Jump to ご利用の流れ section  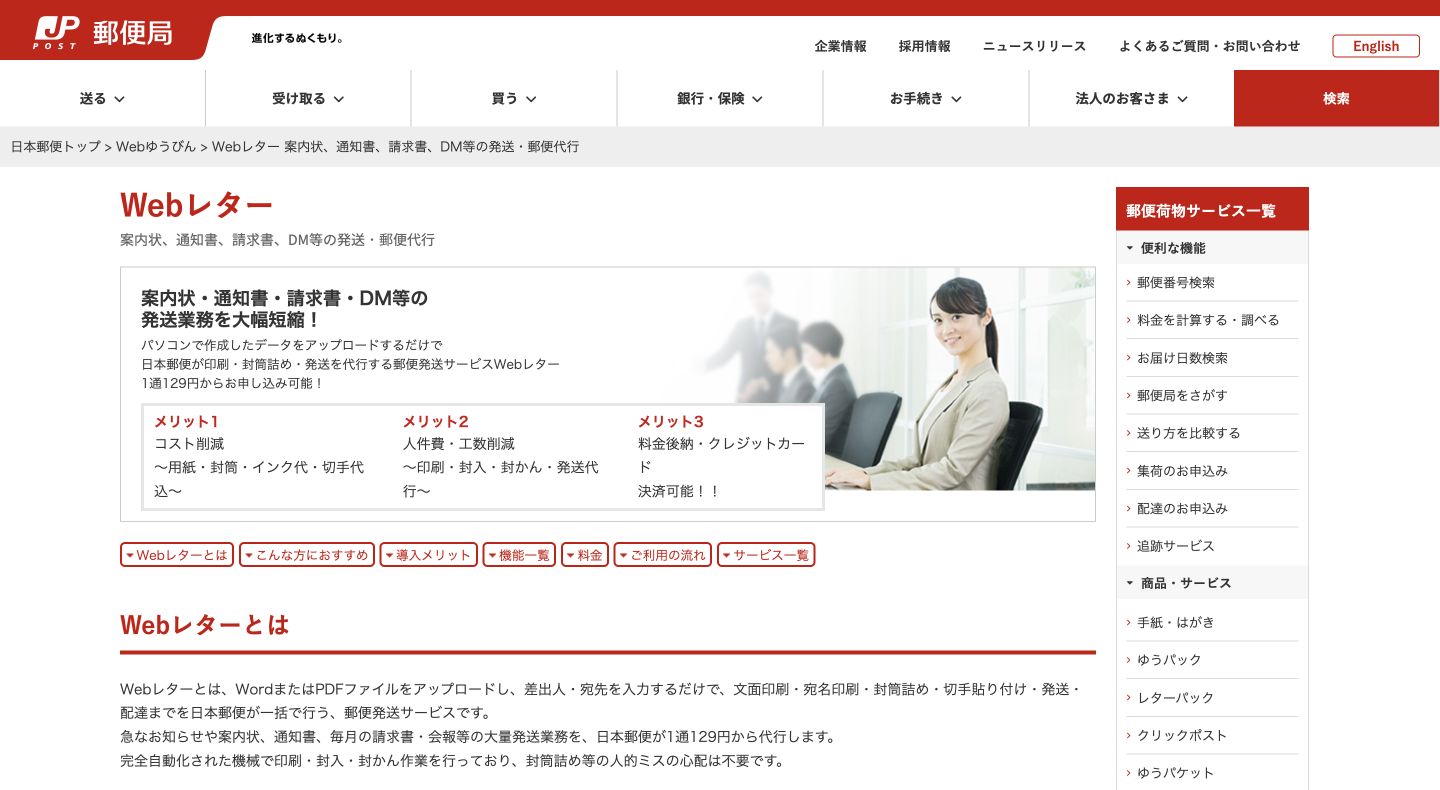[663, 555]
